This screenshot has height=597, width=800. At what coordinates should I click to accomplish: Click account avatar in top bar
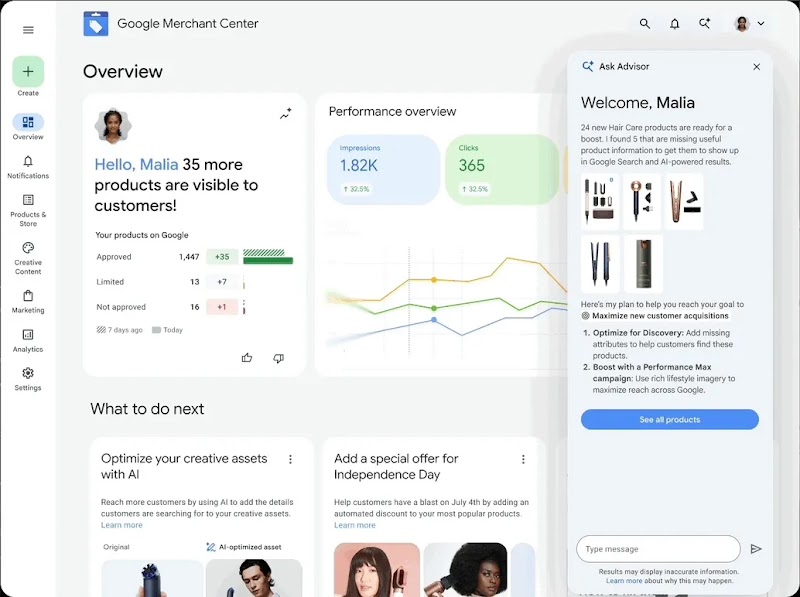(742, 23)
